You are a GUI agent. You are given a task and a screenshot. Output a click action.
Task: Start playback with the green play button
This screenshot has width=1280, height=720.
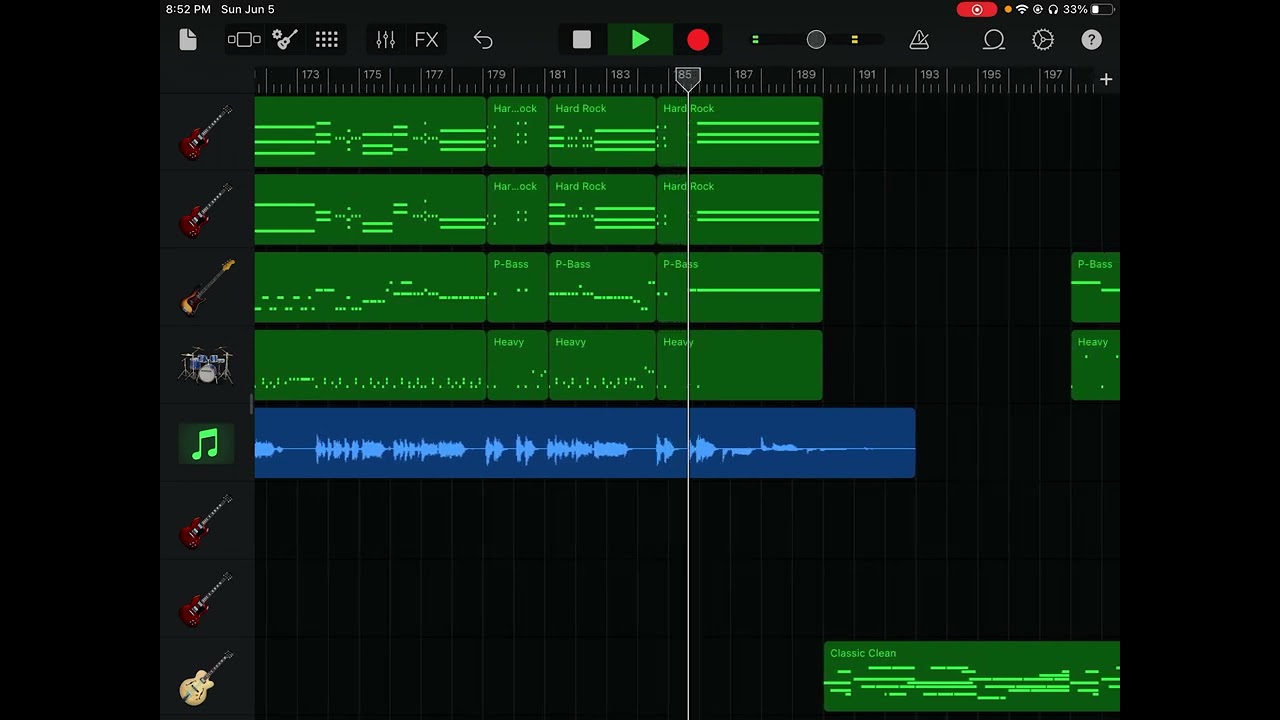pyautogui.click(x=640, y=40)
